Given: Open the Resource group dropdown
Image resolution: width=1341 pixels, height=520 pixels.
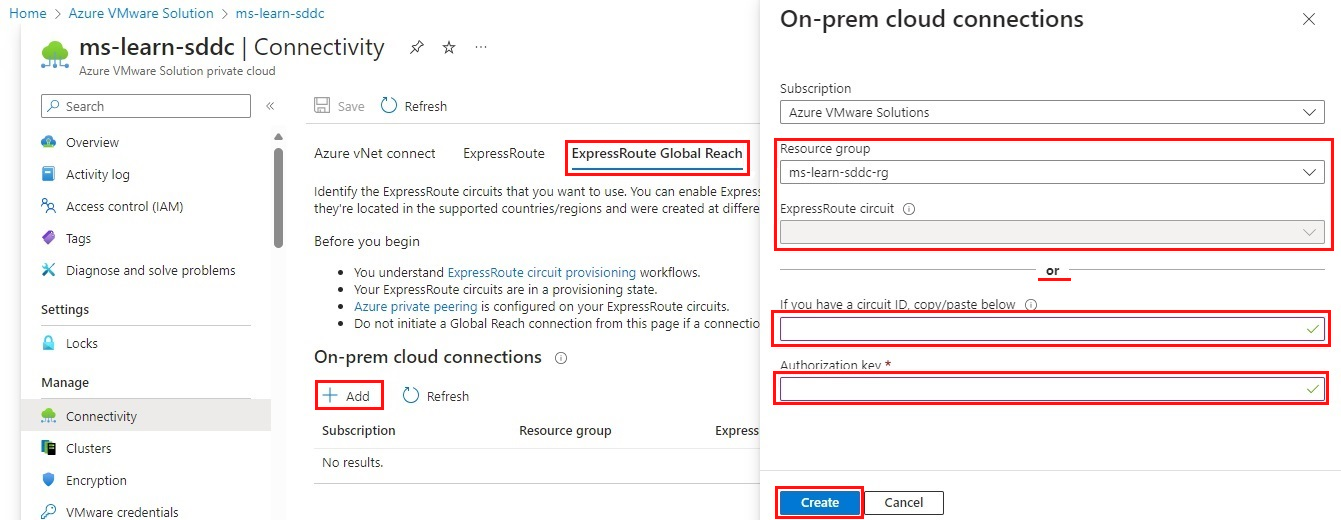Looking at the screenshot, I should coord(1052,173).
